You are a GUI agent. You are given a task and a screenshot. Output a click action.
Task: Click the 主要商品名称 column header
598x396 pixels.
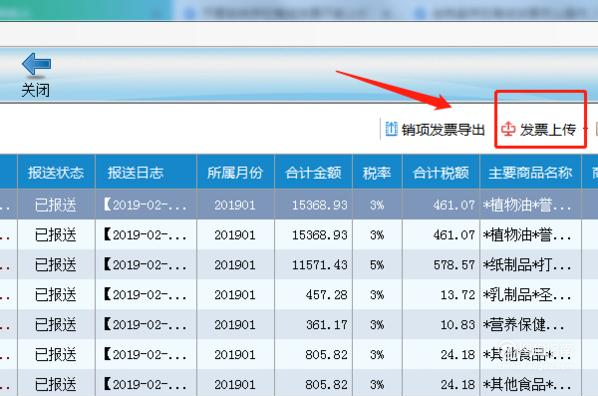tap(530, 172)
